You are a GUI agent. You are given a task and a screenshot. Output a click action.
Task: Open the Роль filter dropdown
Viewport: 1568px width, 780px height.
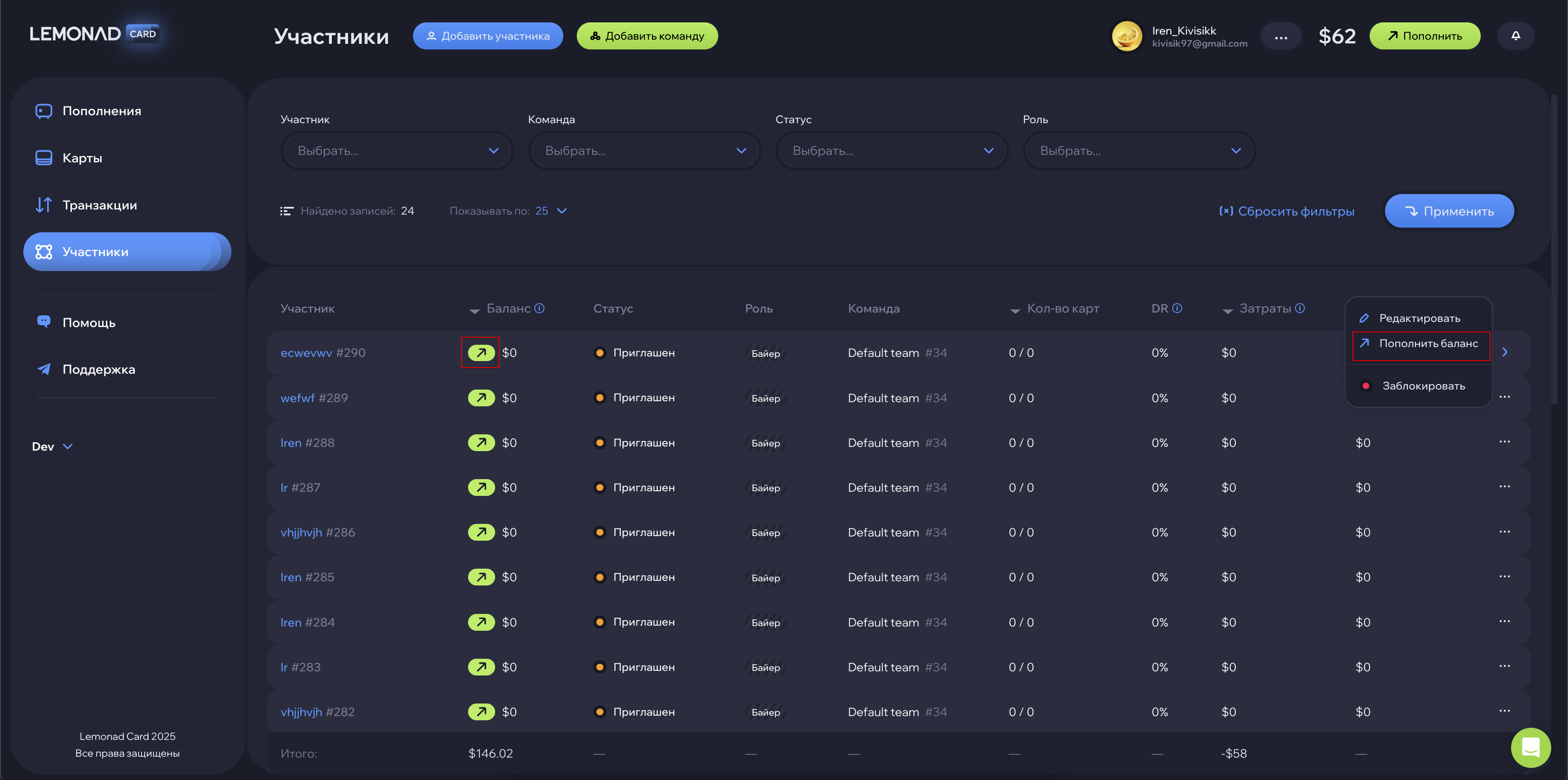(x=1140, y=151)
